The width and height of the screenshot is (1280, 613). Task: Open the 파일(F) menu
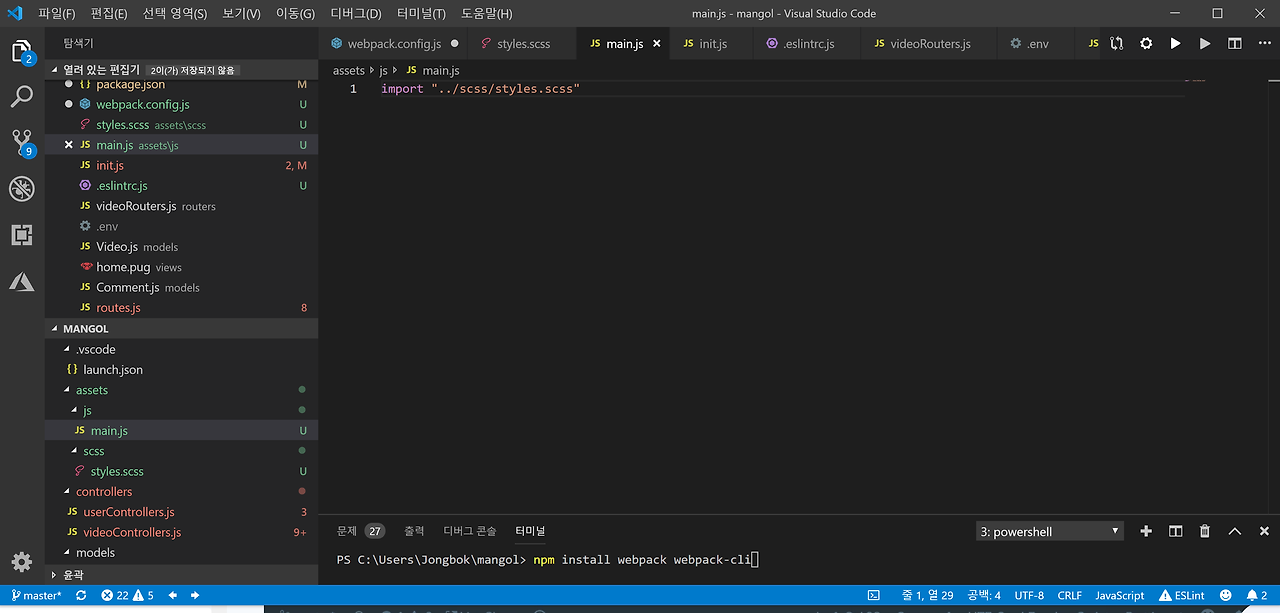56,14
